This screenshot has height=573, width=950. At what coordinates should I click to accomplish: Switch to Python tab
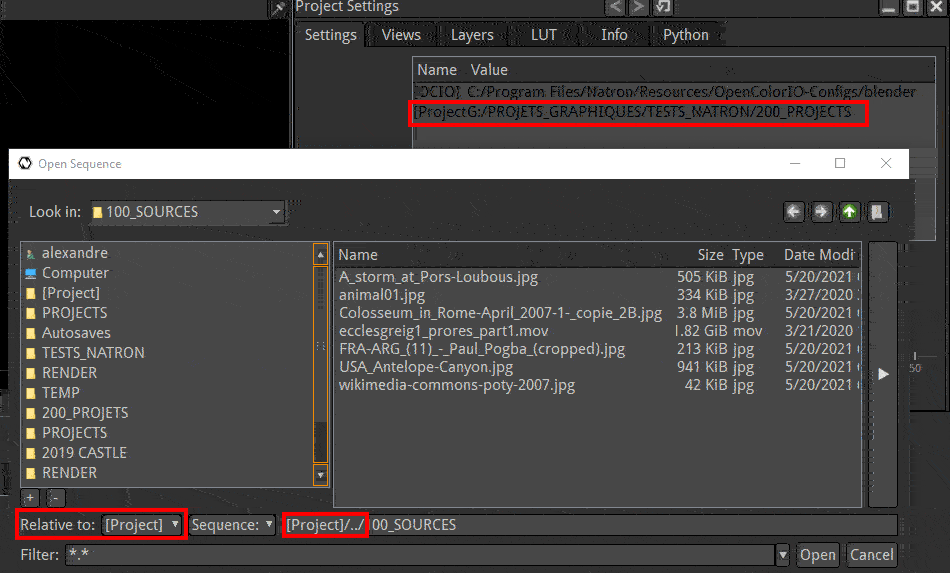click(685, 35)
